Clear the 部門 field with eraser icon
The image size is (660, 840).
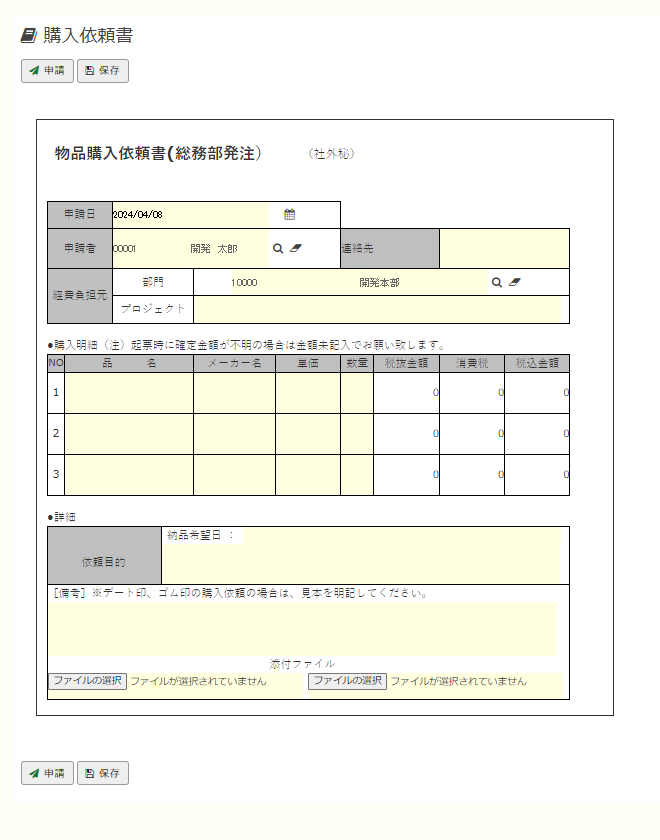tap(515, 282)
